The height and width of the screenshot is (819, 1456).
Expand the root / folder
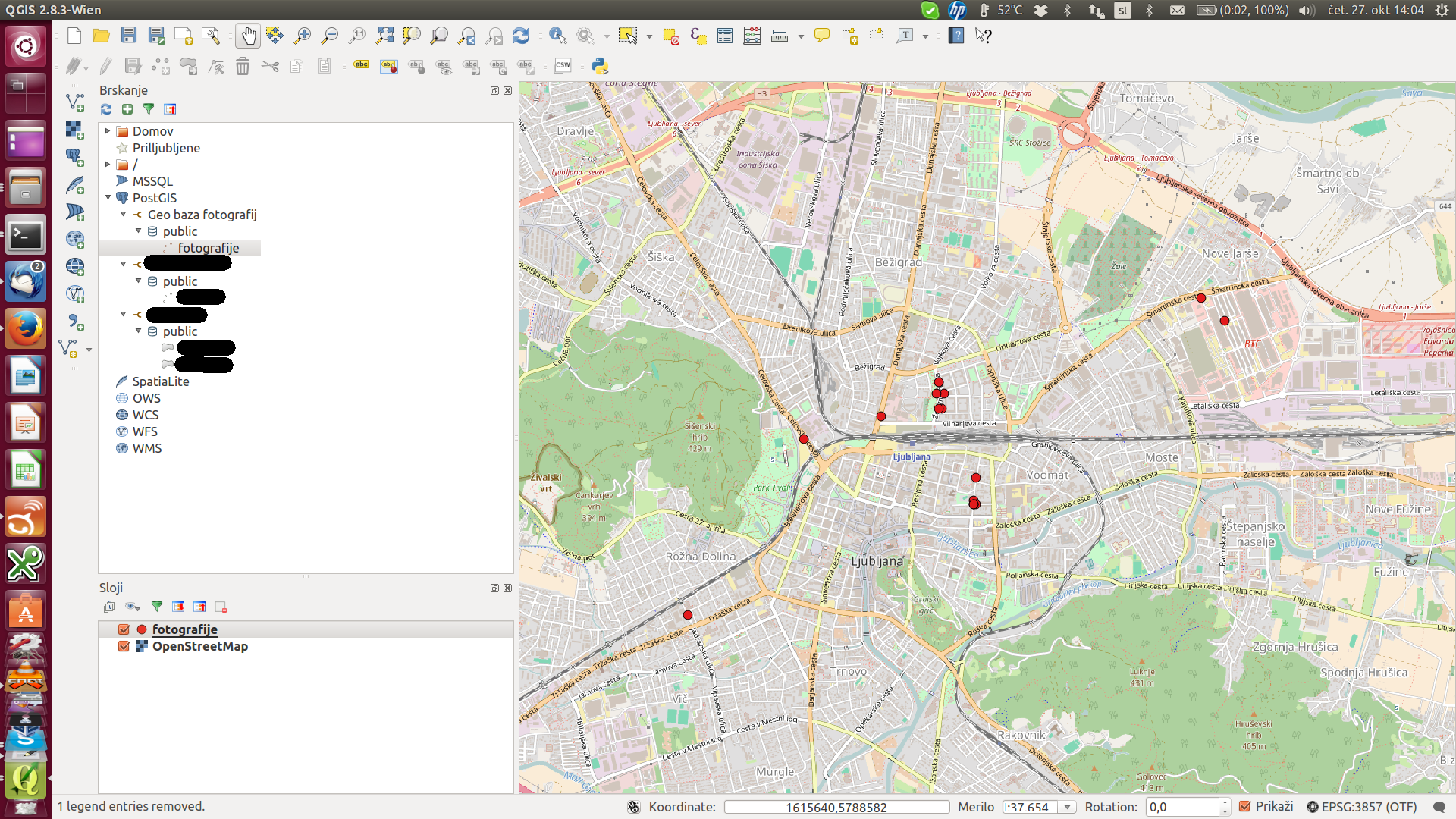coord(108,165)
